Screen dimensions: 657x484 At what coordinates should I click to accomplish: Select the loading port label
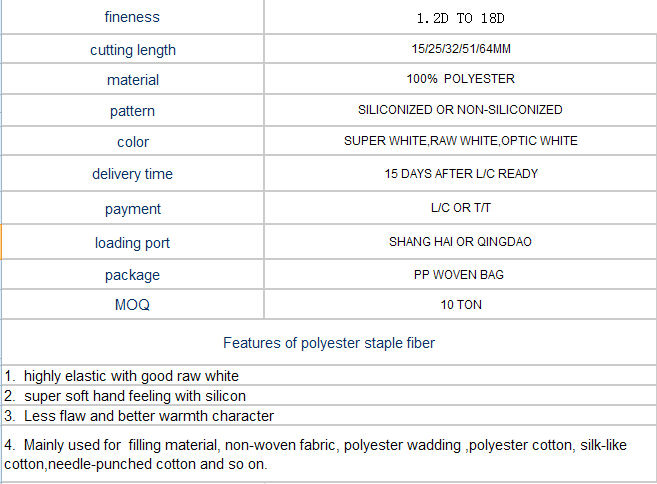tap(132, 243)
